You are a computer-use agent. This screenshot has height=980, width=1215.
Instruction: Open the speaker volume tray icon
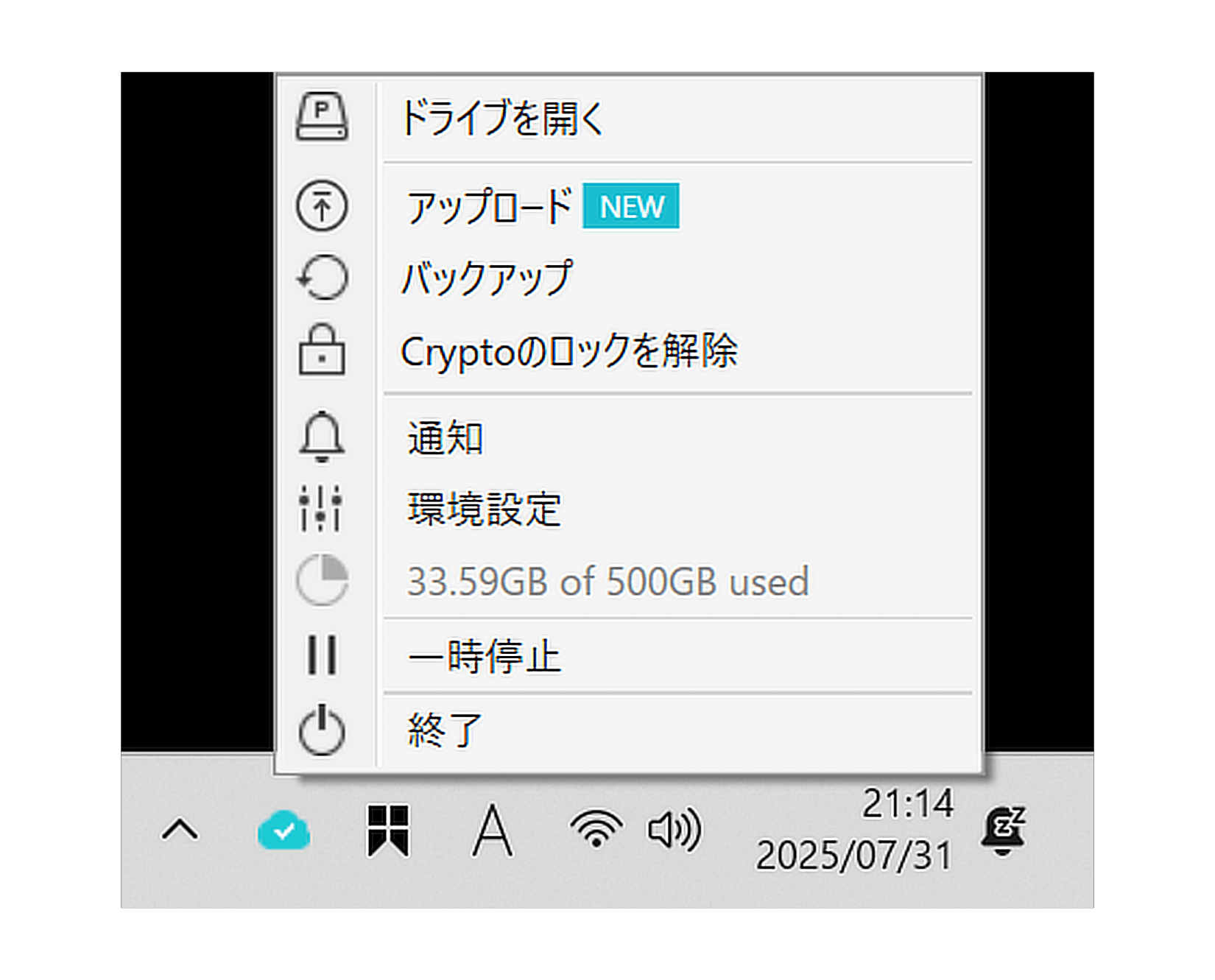coord(675,831)
